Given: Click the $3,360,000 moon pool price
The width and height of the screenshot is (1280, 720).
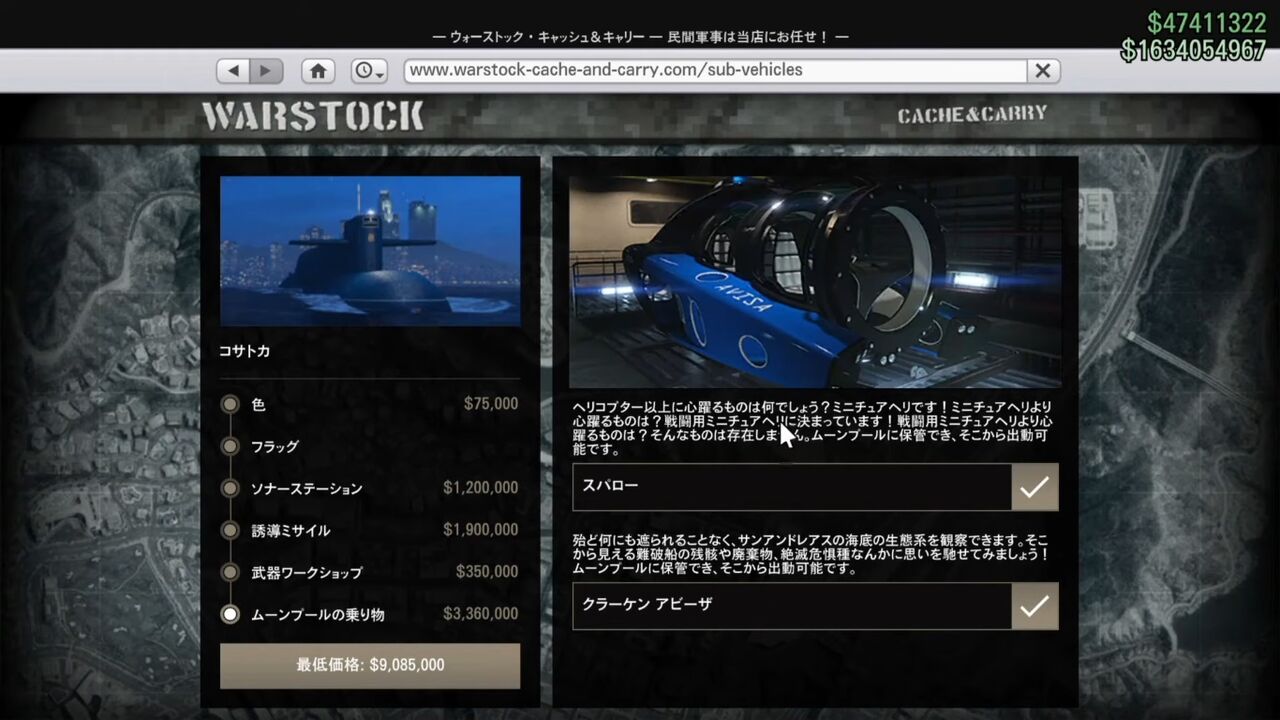Looking at the screenshot, I should tap(481, 614).
